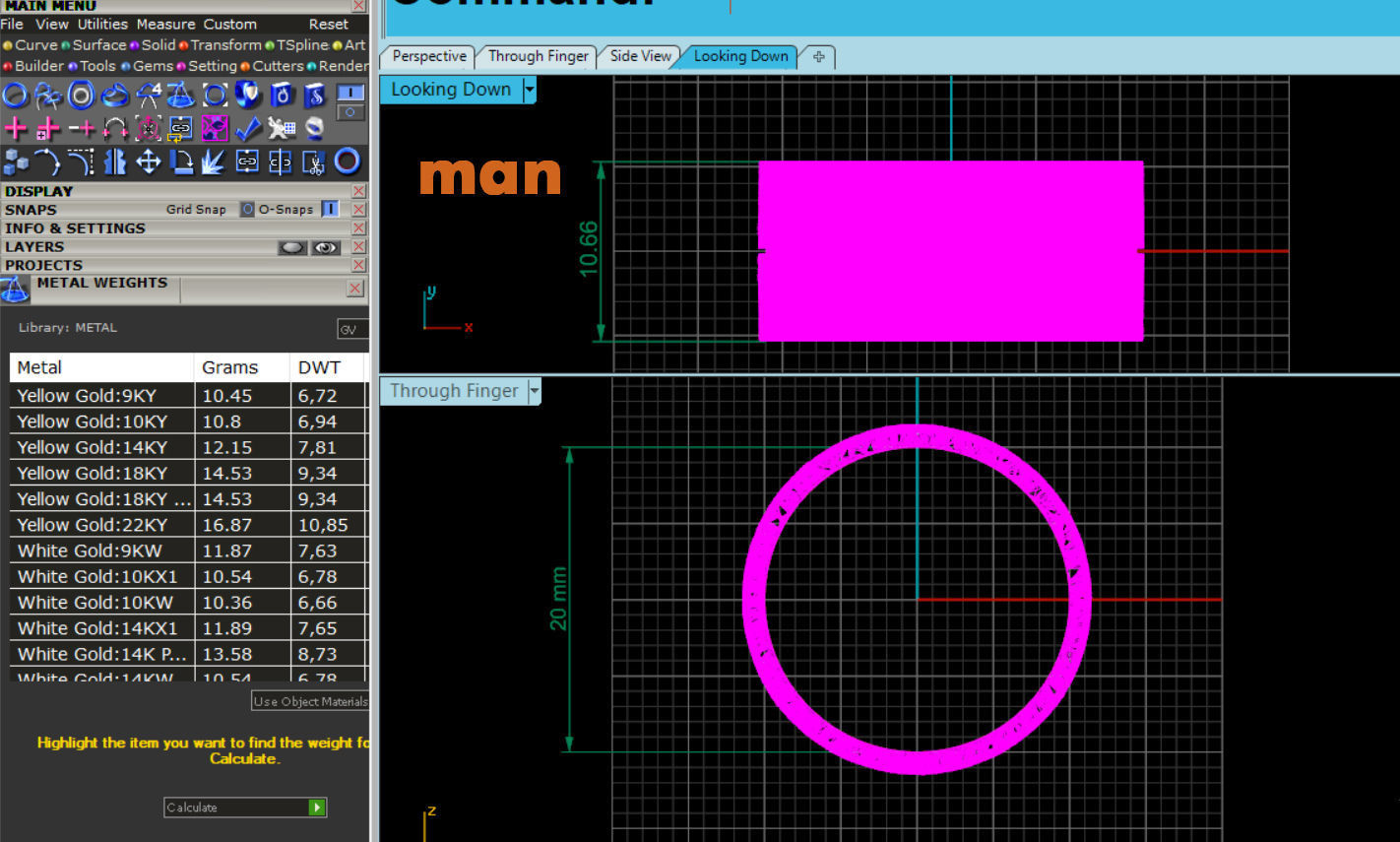The width and height of the screenshot is (1400, 842).
Task: Select the ring rail icon in the toolbar
Action: click(x=15, y=96)
